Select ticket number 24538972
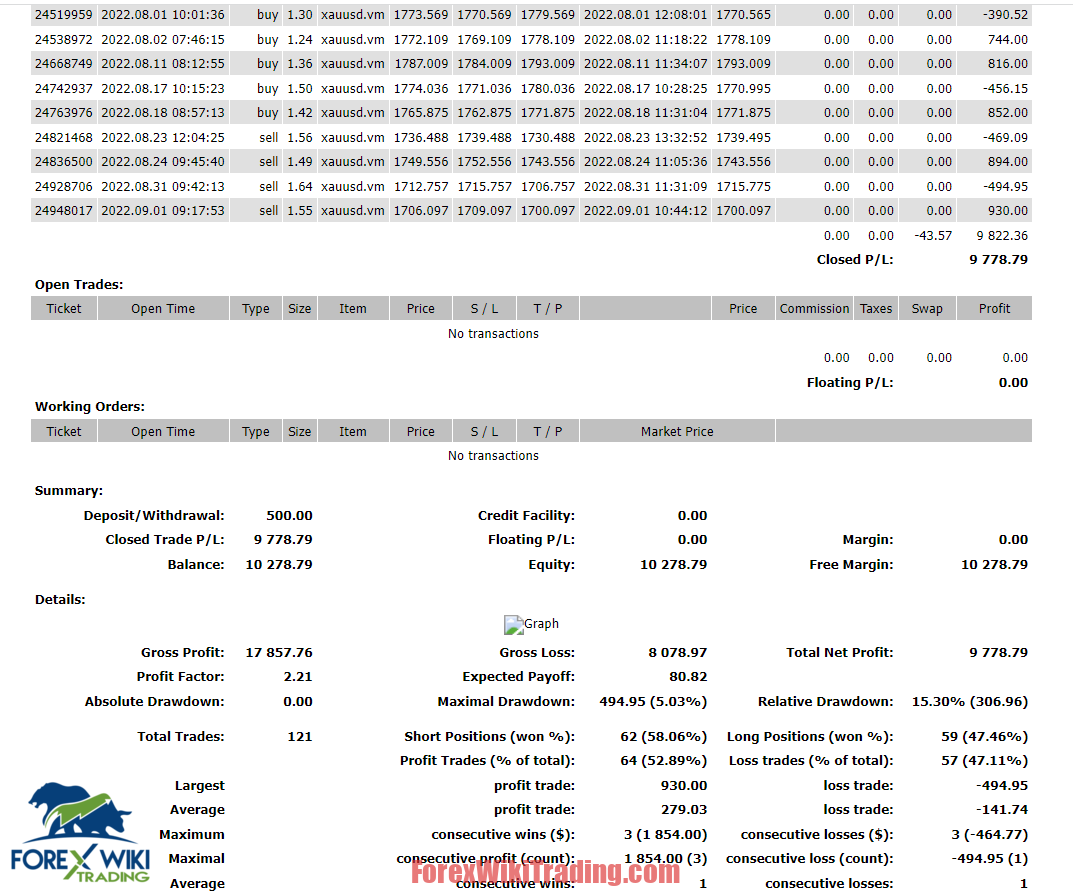 pos(64,40)
